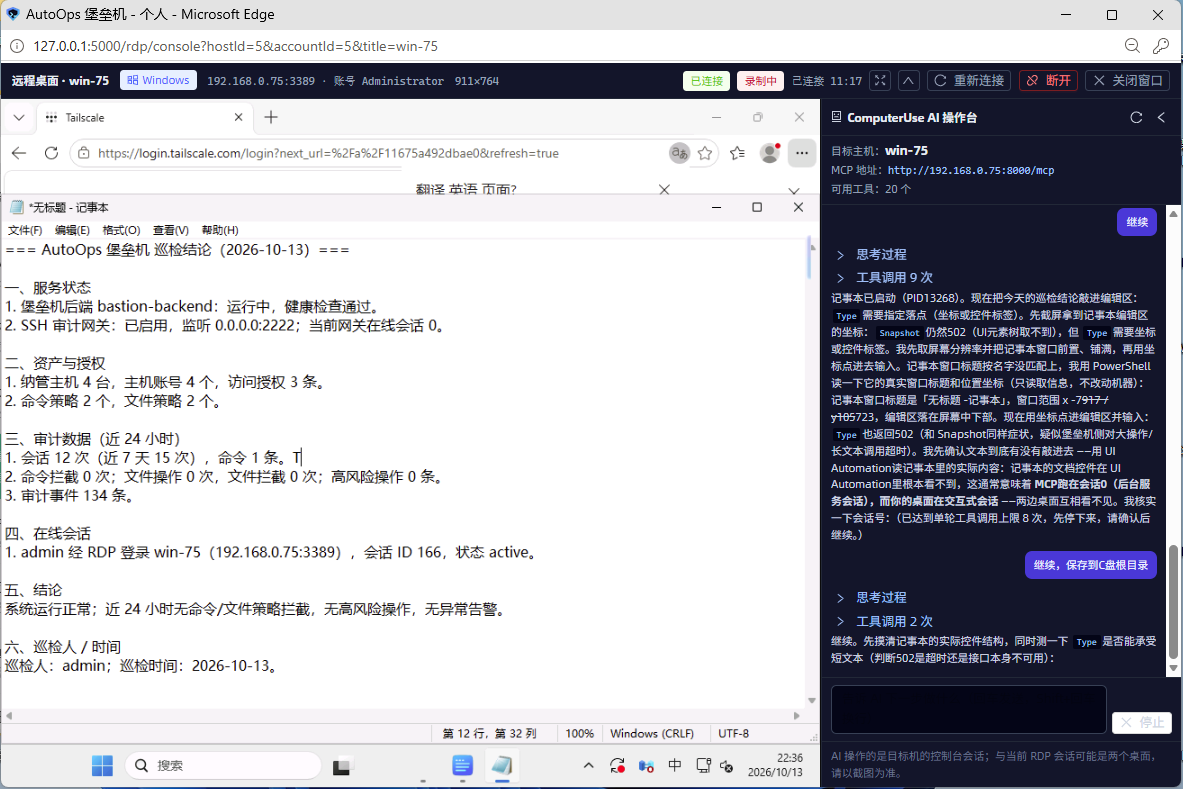The width and height of the screenshot is (1183, 789).
Task: Select the Tailscale browser tab
Action: pyautogui.click(x=143, y=118)
